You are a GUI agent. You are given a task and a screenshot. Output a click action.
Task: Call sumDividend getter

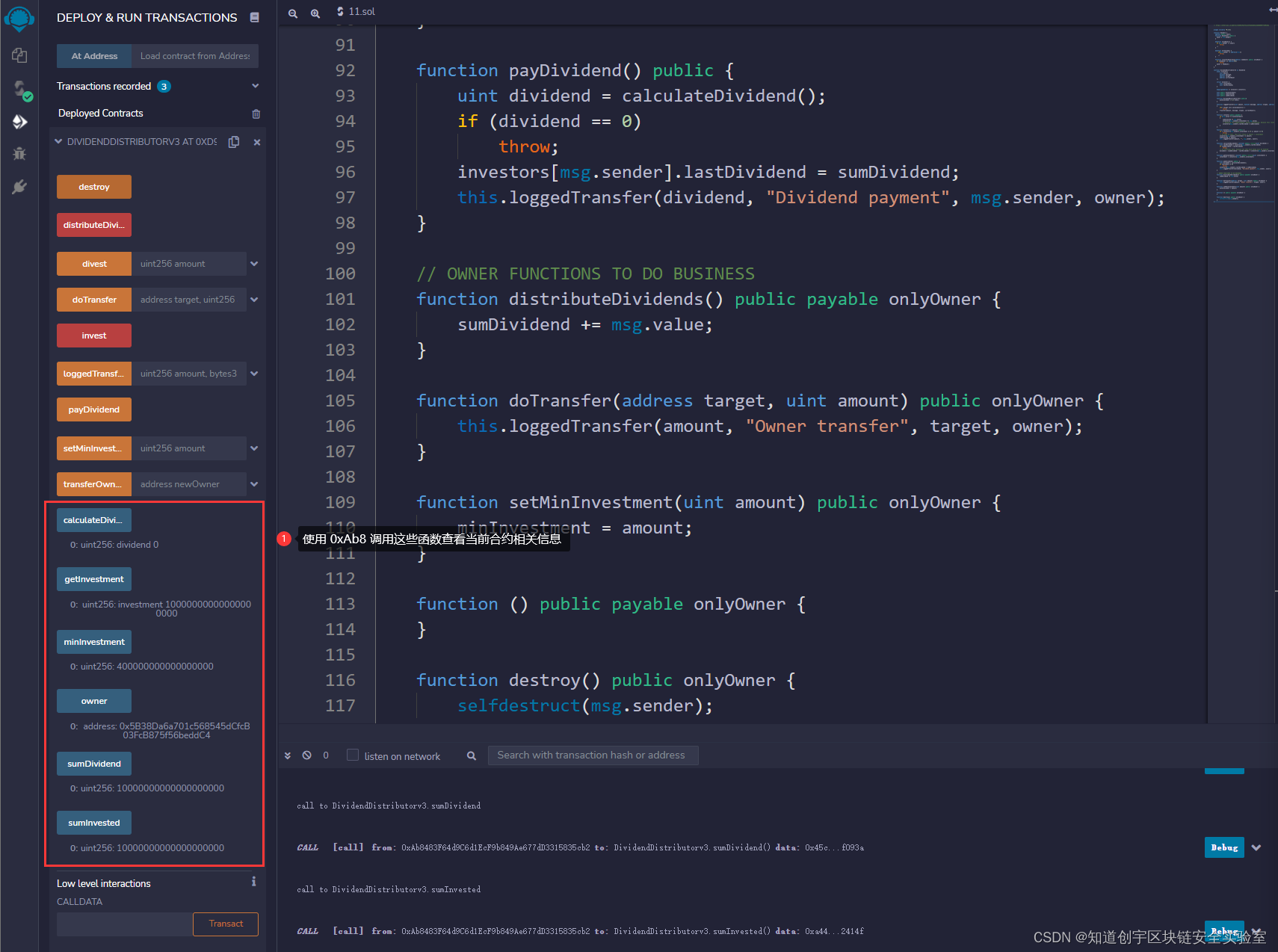click(x=94, y=764)
